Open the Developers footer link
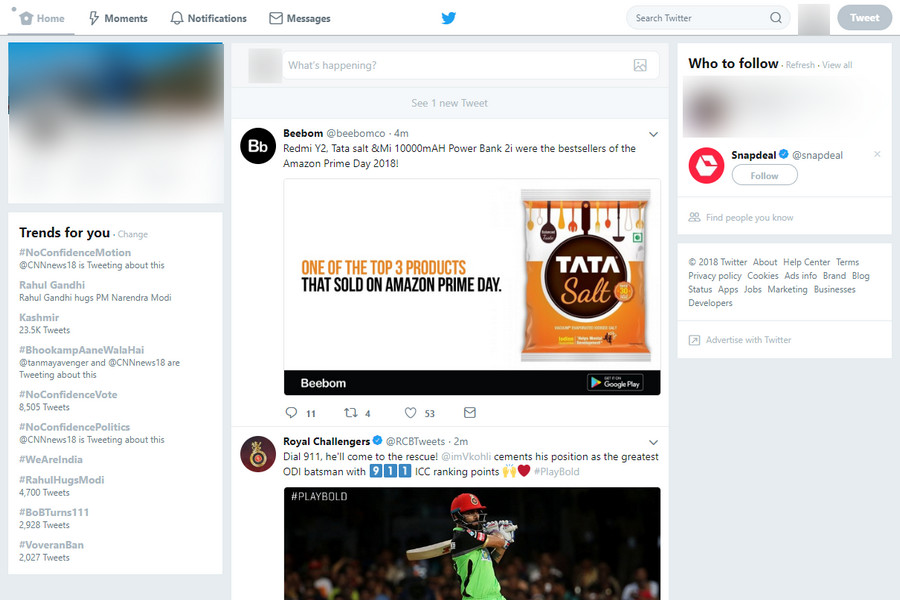This screenshot has height=600, width=900. (x=710, y=303)
